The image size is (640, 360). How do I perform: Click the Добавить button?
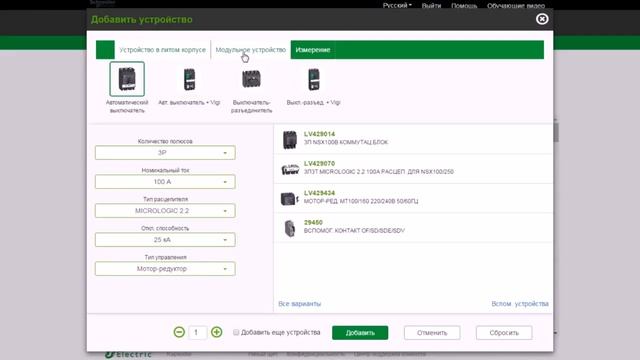pyautogui.click(x=360, y=333)
